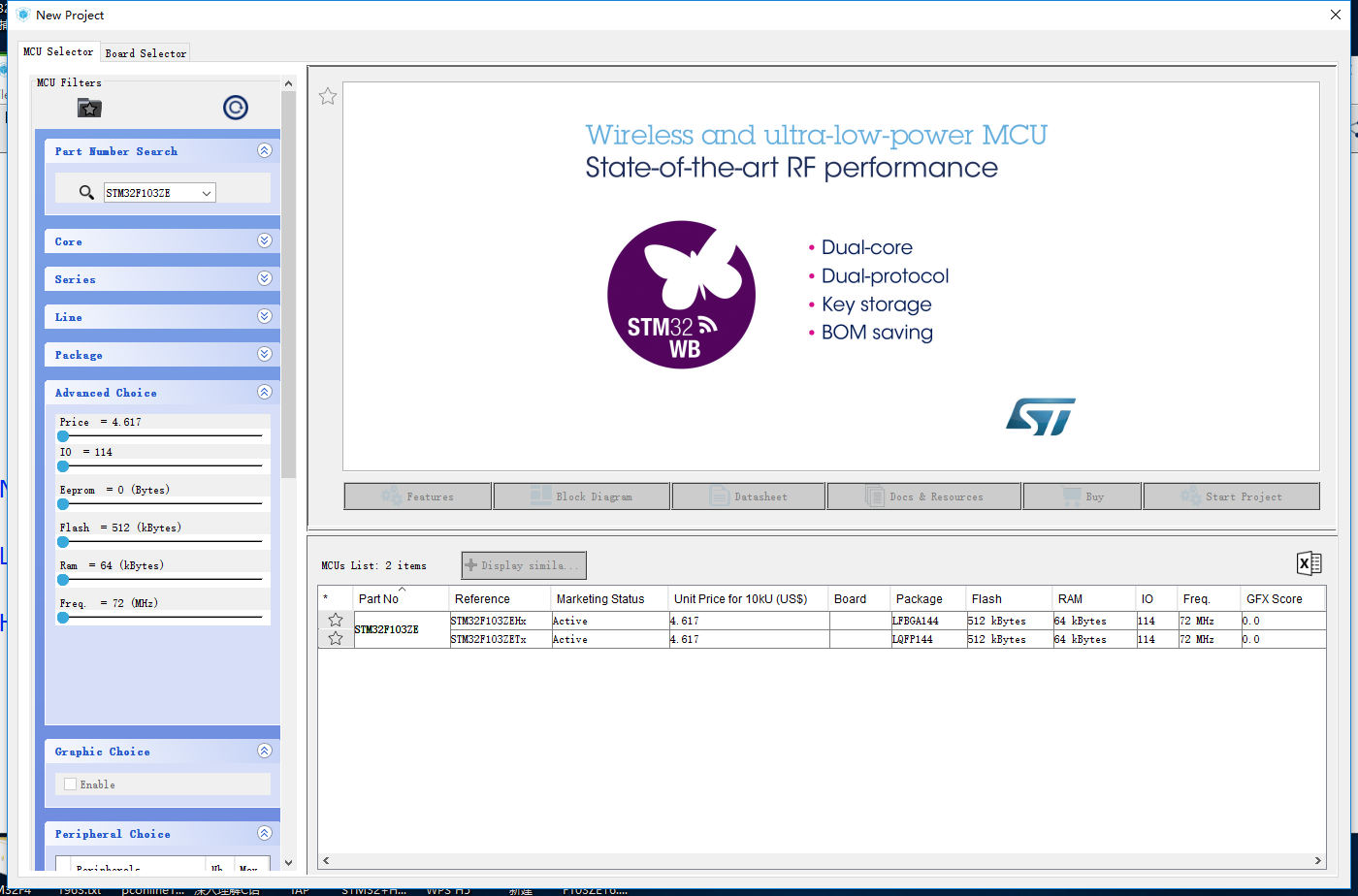Screen dimensions: 1358x896
Task: Switch to the Board Selector tab
Action: pos(145,53)
